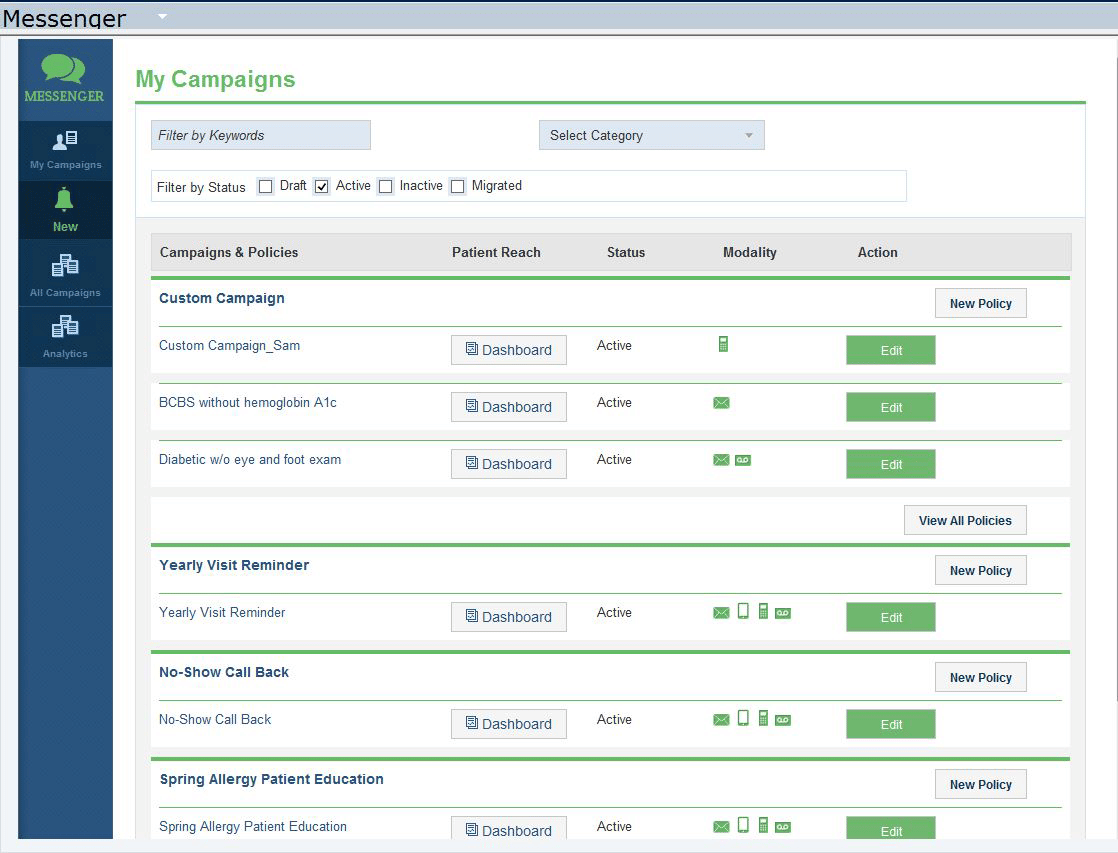Open Dashboard for No-Show Call Back policy
Viewport: 1118px width, 853px height.
pyautogui.click(x=509, y=724)
